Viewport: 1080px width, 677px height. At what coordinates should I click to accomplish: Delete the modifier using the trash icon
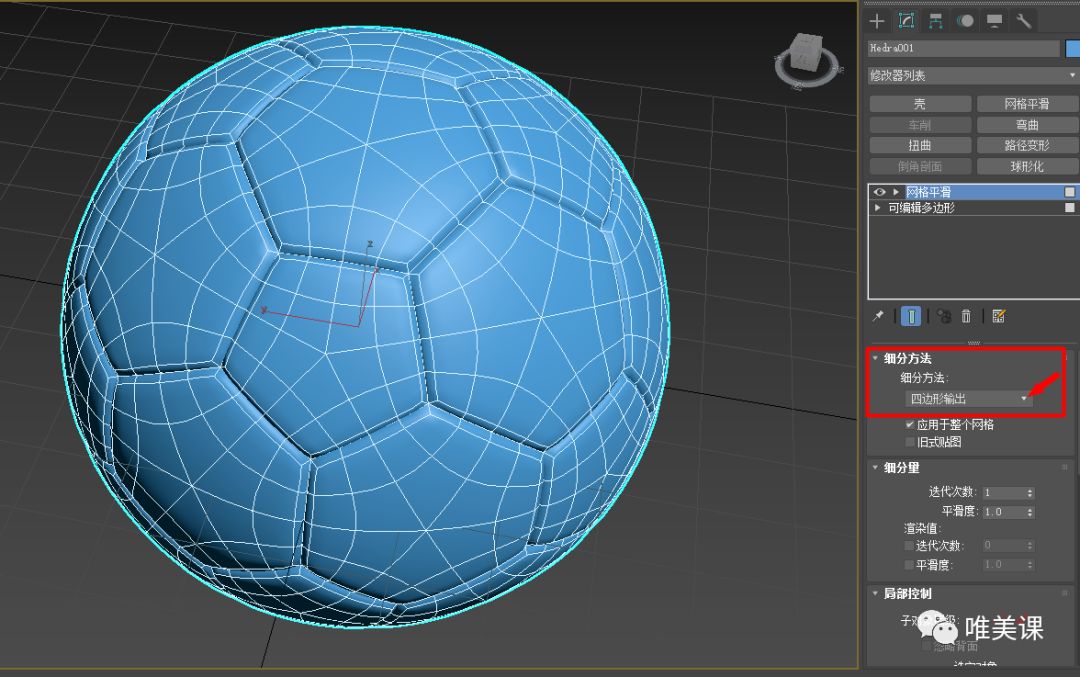tap(966, 316)
